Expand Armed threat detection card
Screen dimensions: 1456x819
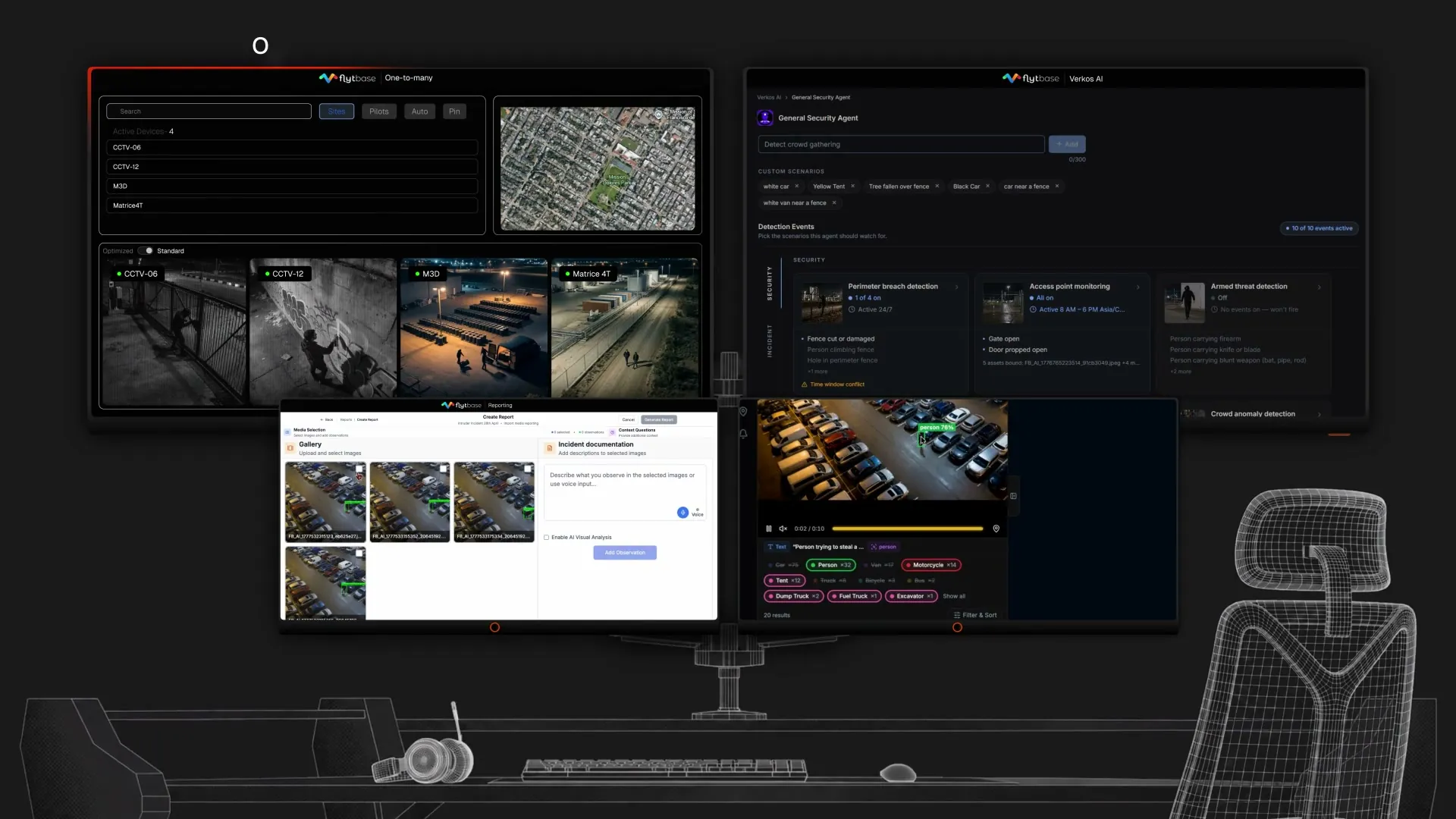(x=1319, y=287)
